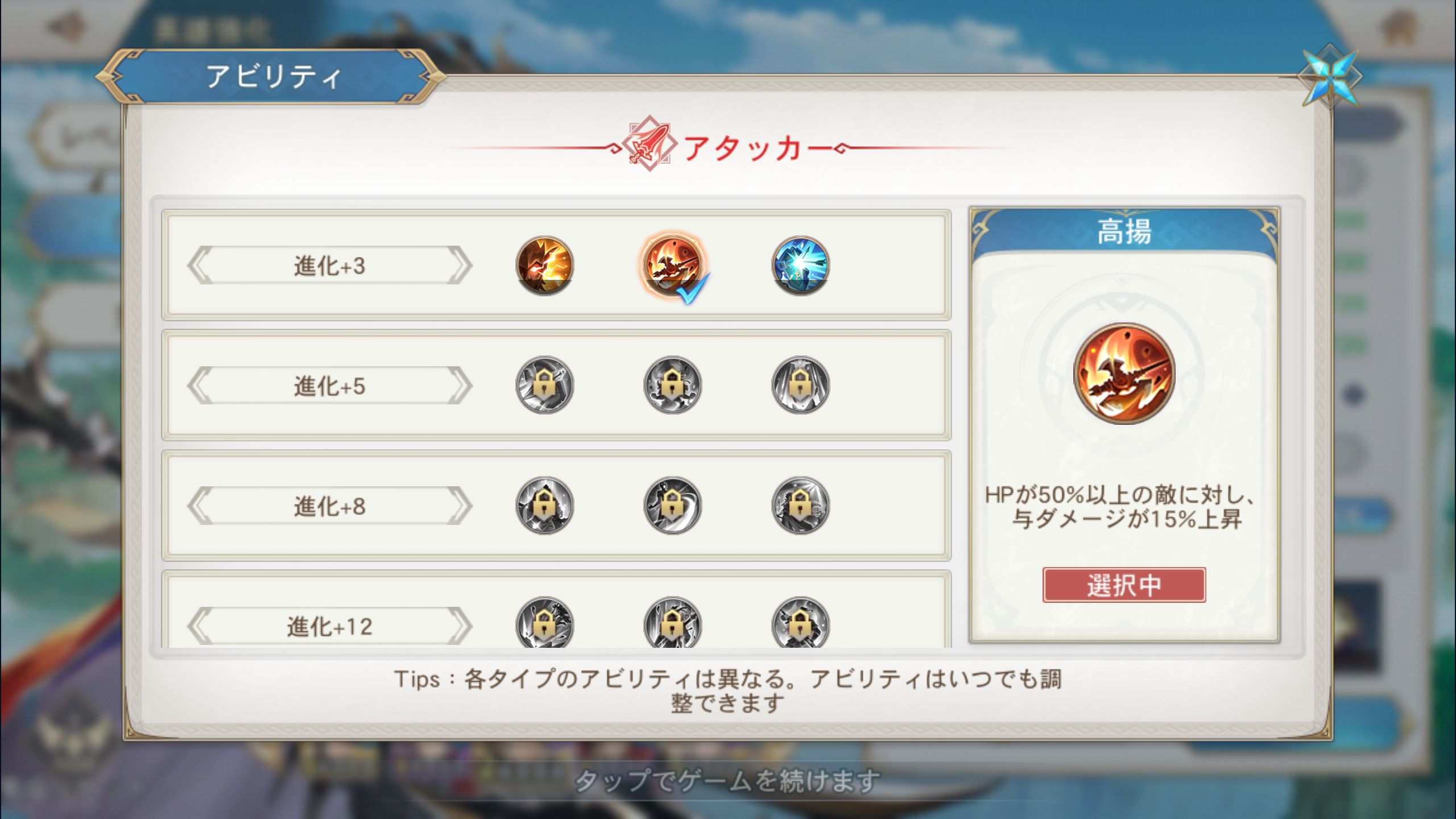Tap third locked ability in 進化+8 row
Viewport: 1456px width, 819px height.
[800, 506]
